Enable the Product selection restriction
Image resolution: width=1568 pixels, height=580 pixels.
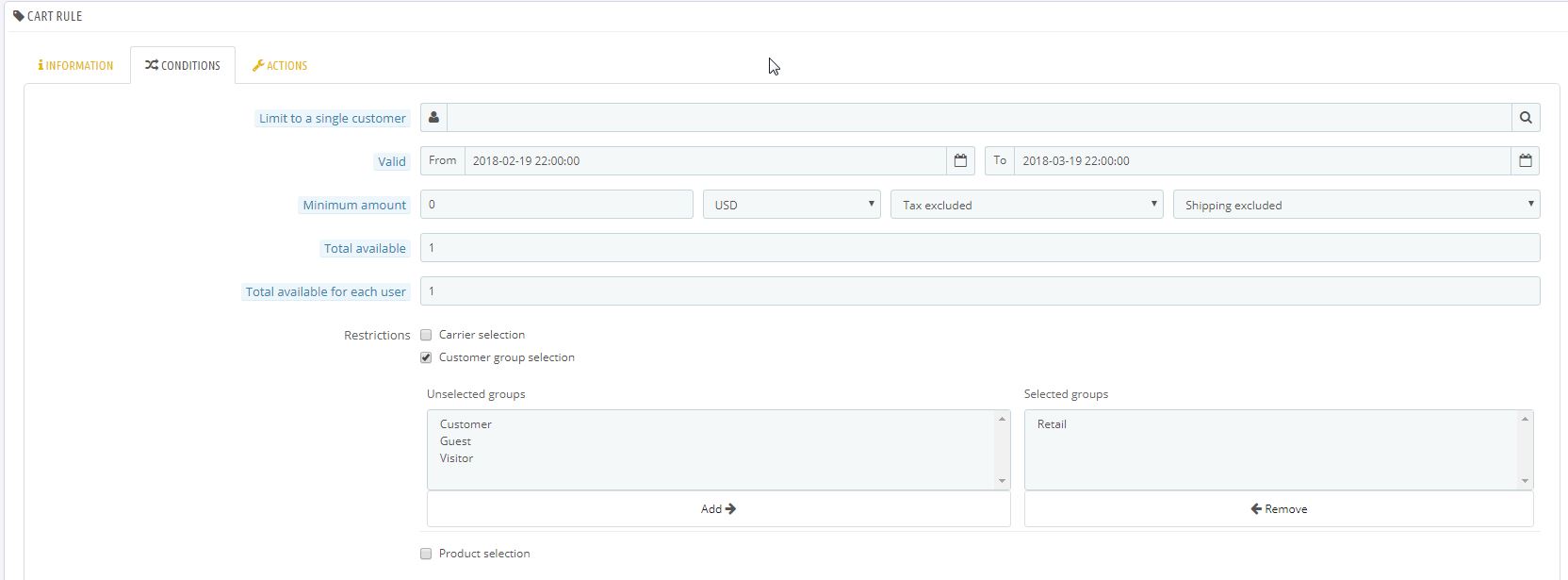(426, 554)
